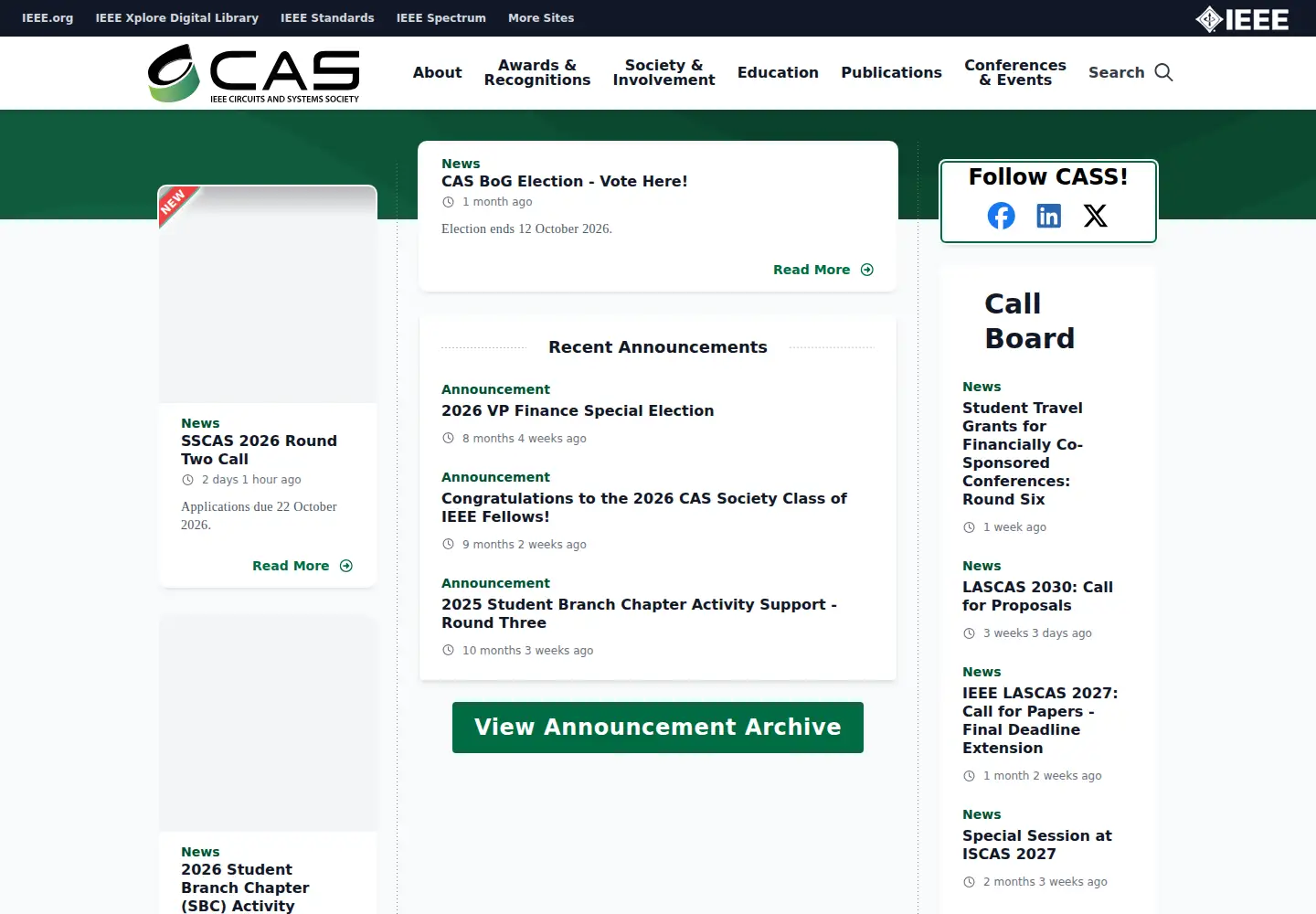Viewport: 1316px width, 914px height.
Task: Open the About menu
Action: (x=437, y=72)
